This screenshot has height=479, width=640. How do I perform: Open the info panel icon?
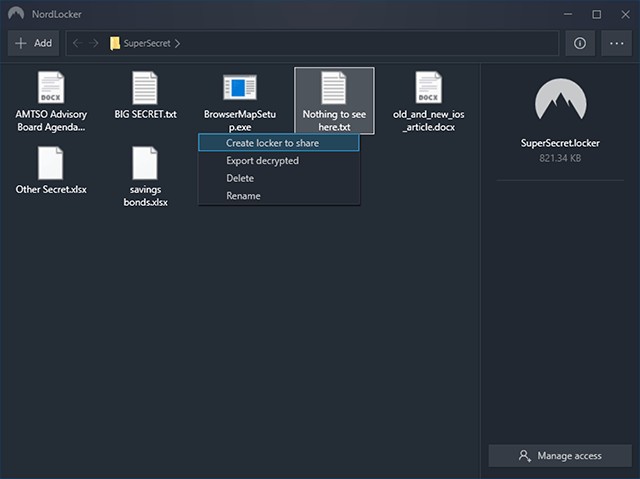(579, 43)
